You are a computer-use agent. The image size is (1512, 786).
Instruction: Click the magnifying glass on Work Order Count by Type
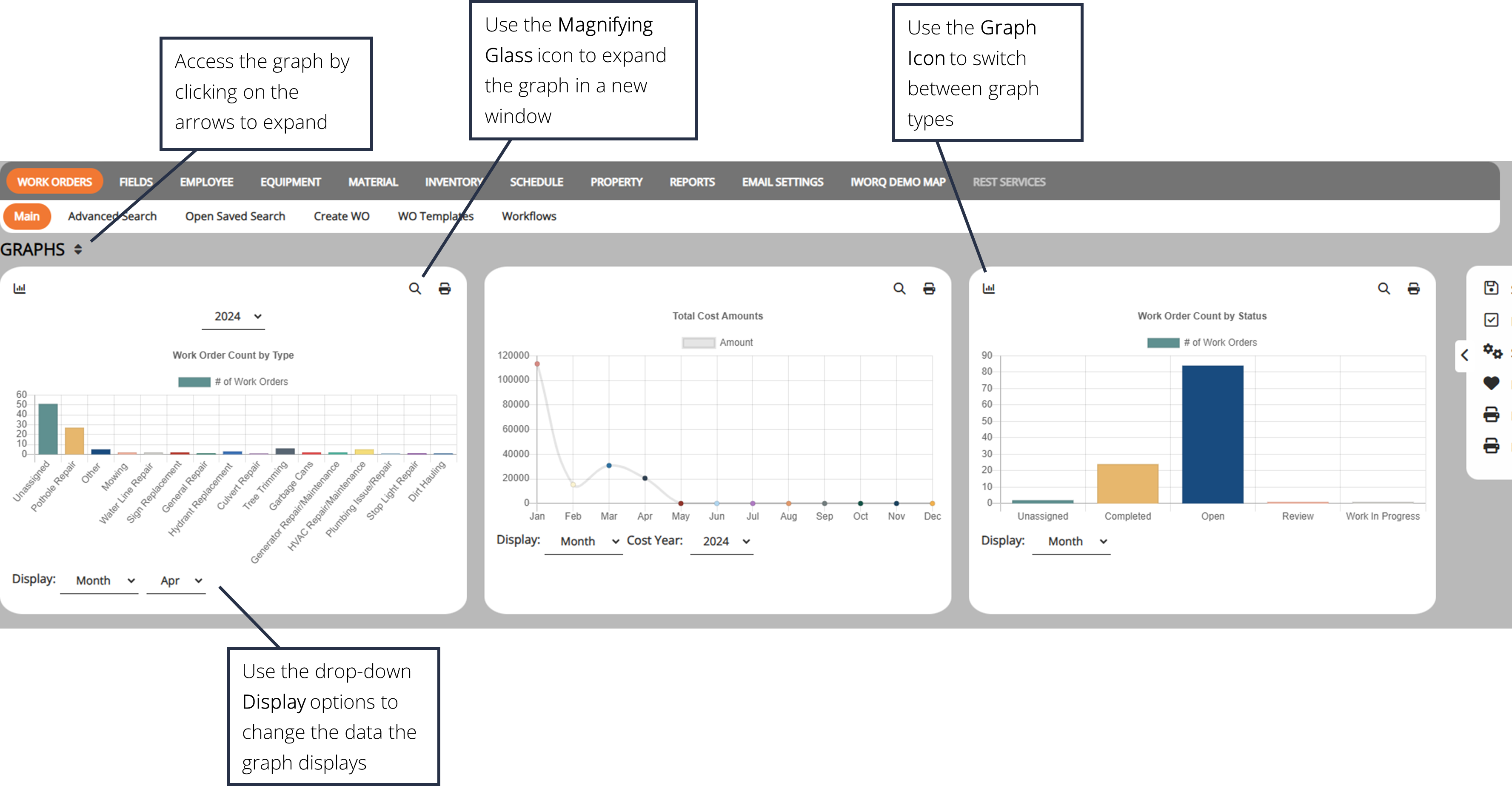pos(415,289)
